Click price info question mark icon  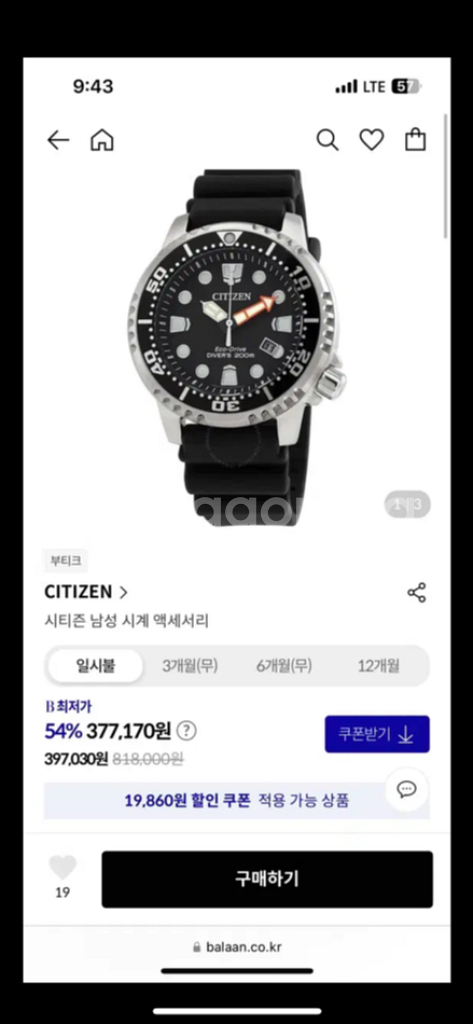187,731
